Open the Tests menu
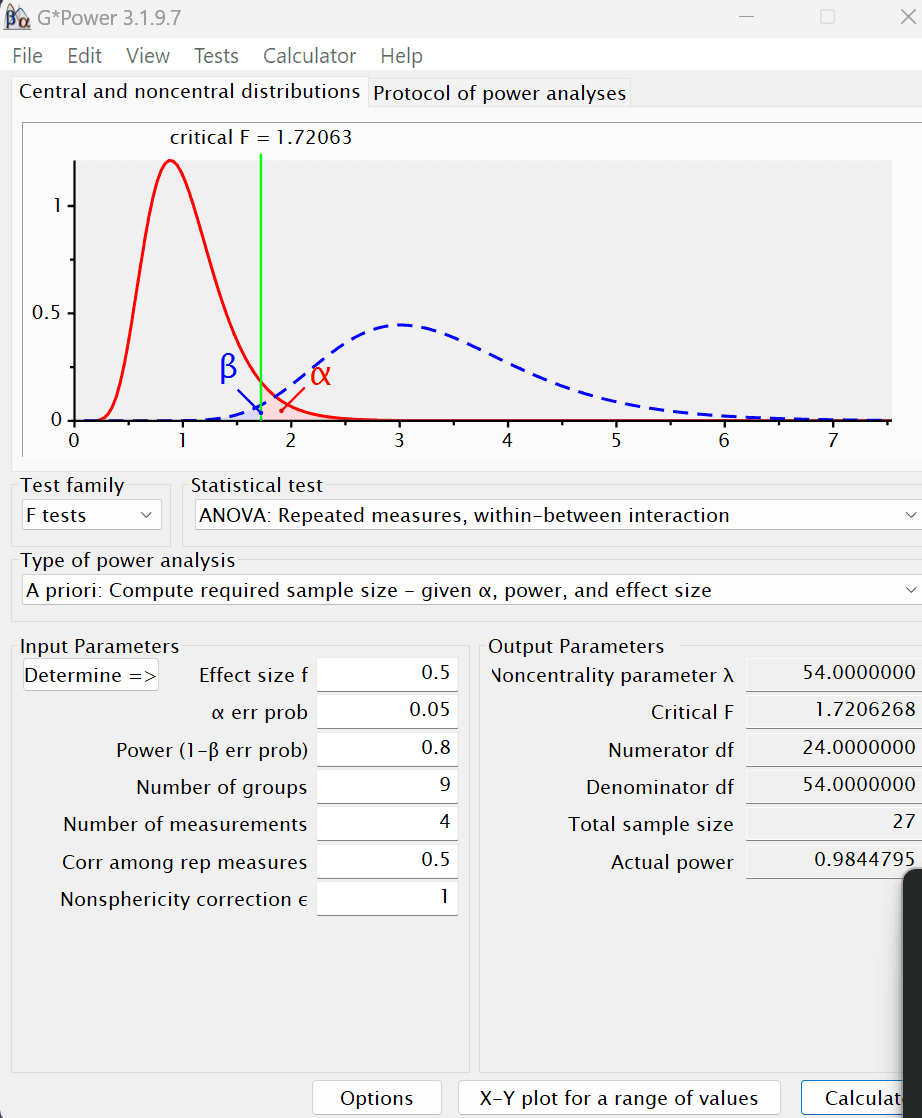 [216, 56]
